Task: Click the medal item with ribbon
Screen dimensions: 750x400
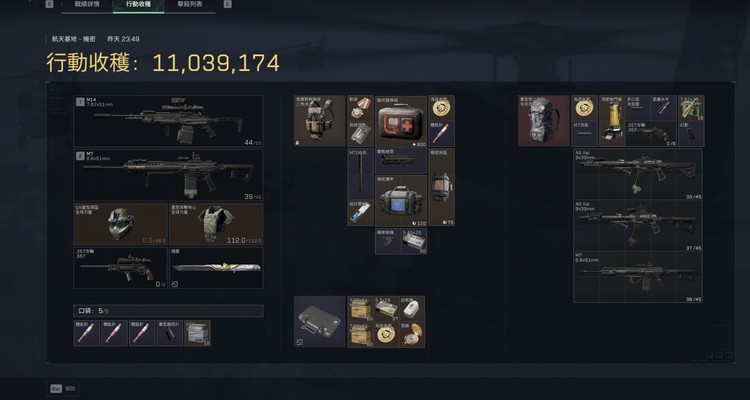Action: click(x=360, y=108)
